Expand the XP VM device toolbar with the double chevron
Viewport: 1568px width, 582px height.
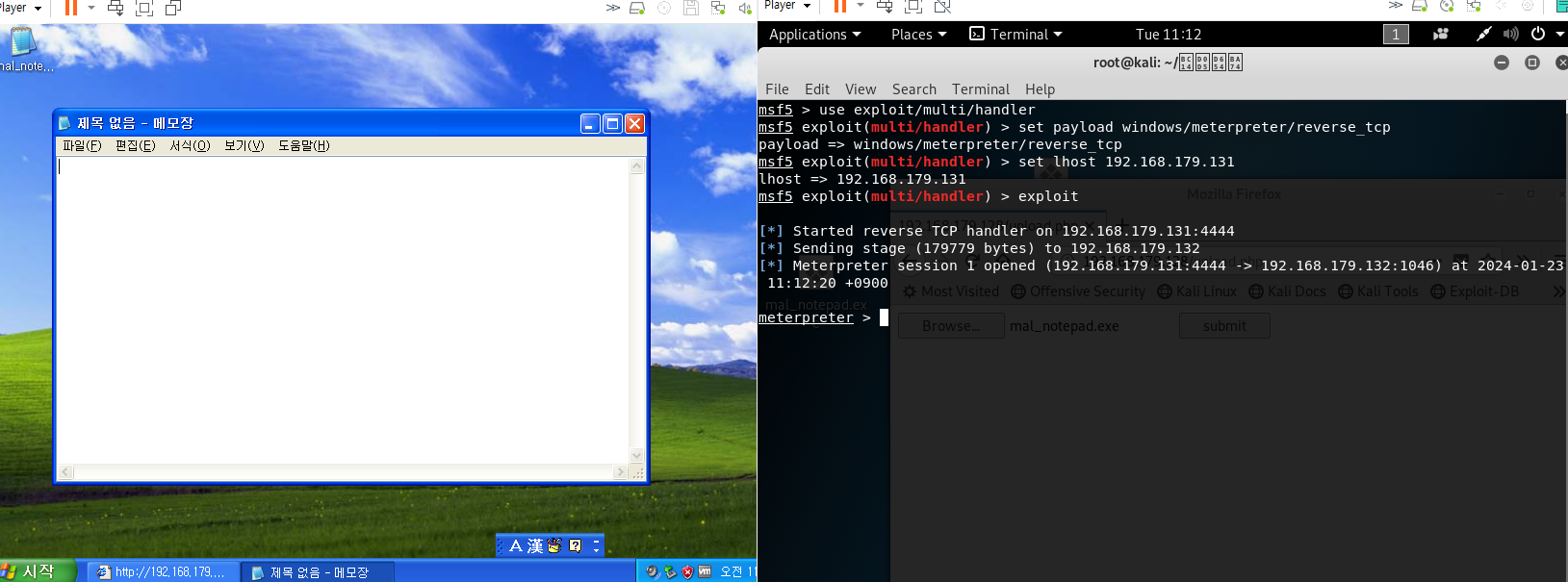(x=613, y=8)
